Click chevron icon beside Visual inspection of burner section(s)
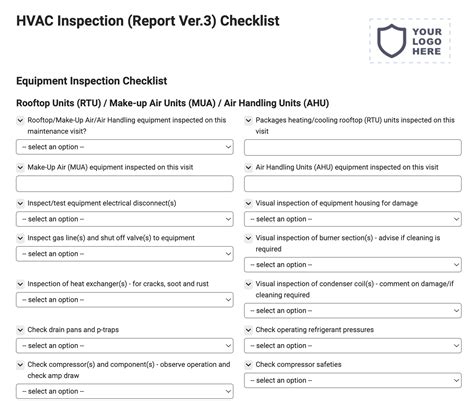The height and width of the screenshot is (401, 474). tap(248, 238)
